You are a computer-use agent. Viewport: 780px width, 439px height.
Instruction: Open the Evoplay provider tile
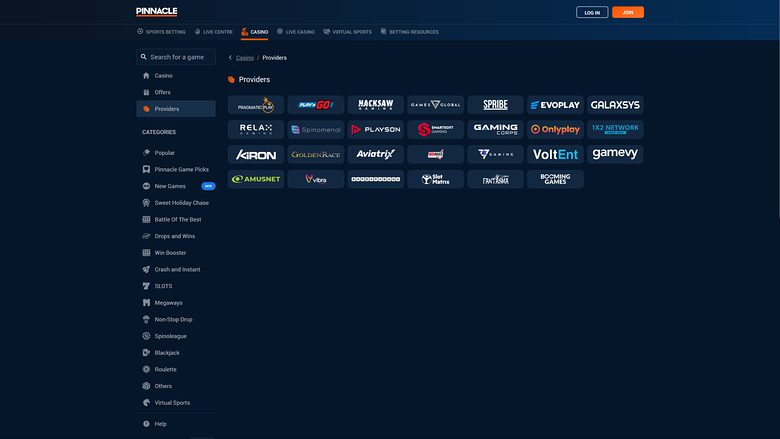[x=555, y=105]
